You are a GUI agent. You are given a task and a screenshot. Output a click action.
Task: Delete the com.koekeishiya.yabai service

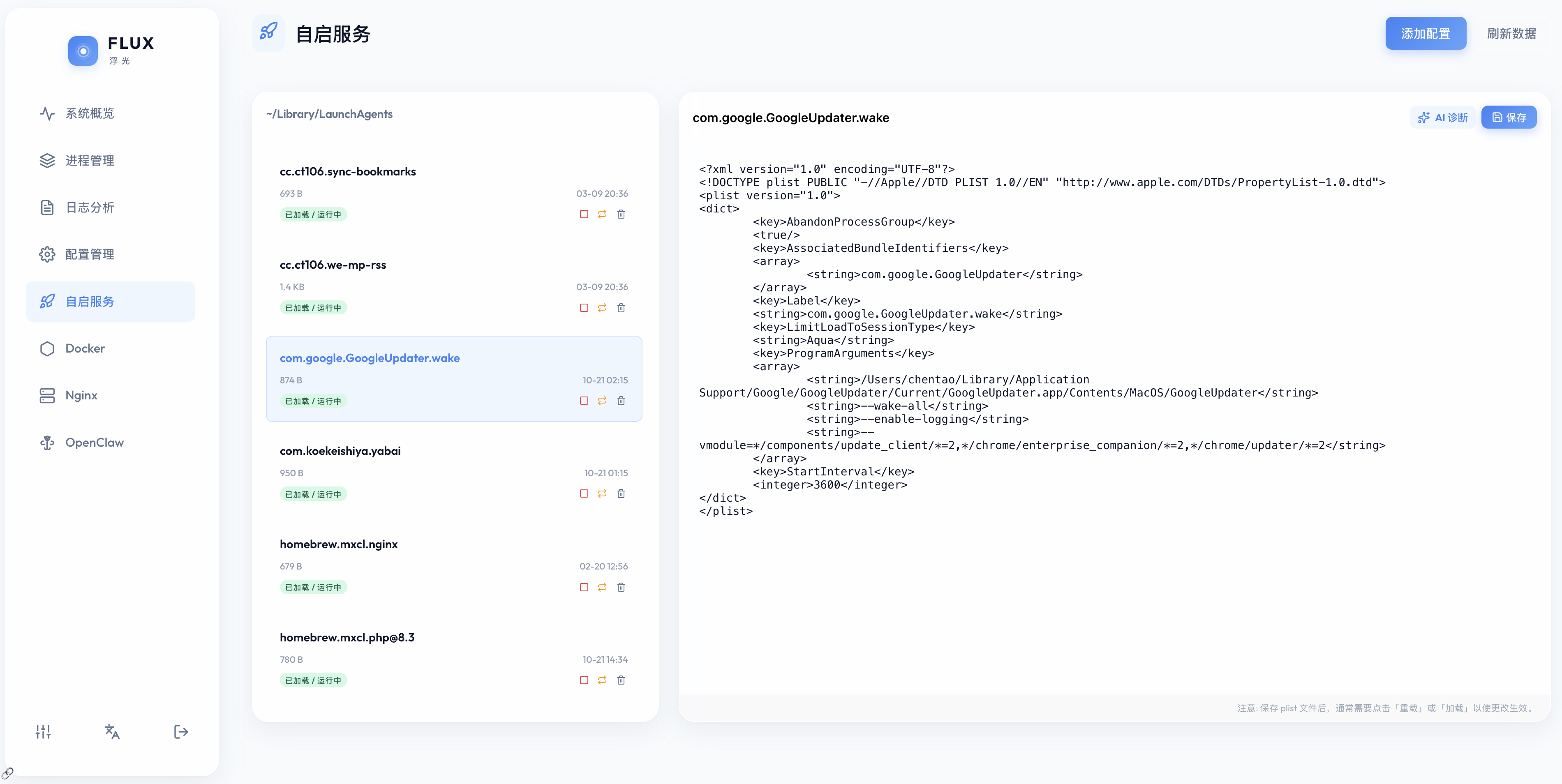(x=621, y=493)
